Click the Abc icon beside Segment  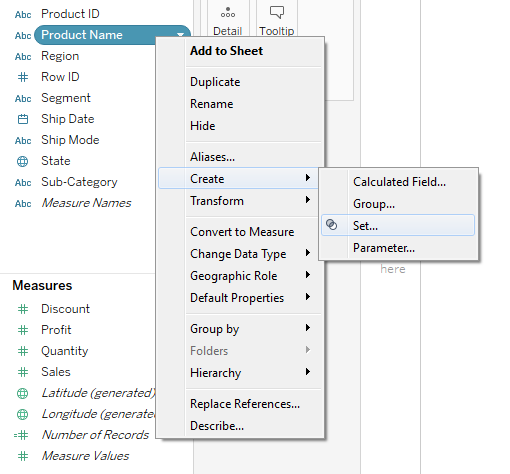coord(23,98)
